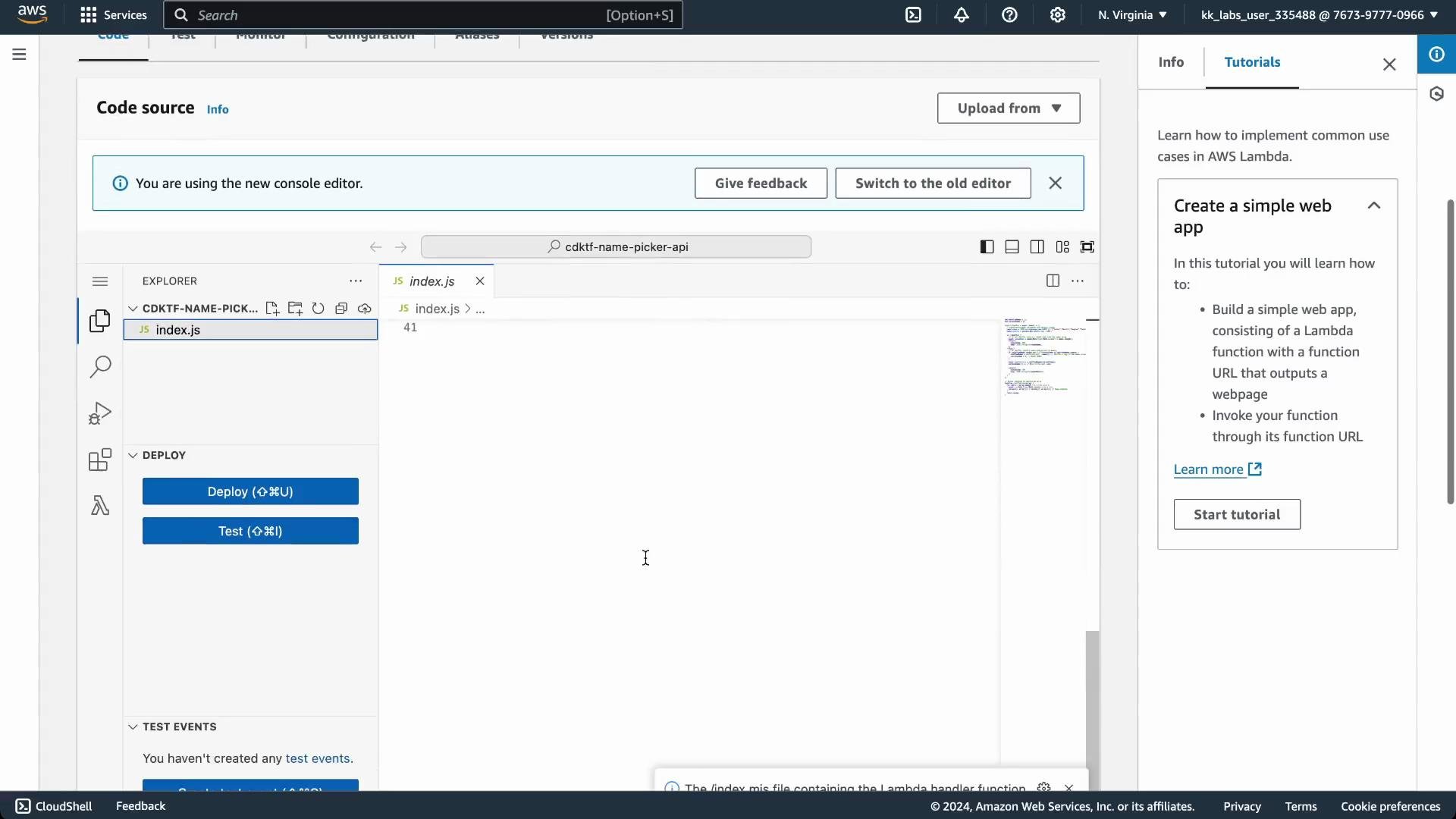Screen dimensions: 1456x819
Task: Expand the index.js breadcrumb ellipsis
Action: pos(480,309)
